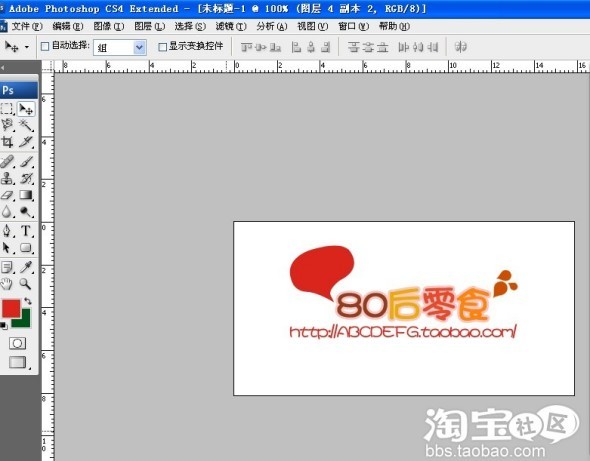
Task: Open the 组 auto-select dropdown
Action: pyautogui.click(x=120, y=47)
